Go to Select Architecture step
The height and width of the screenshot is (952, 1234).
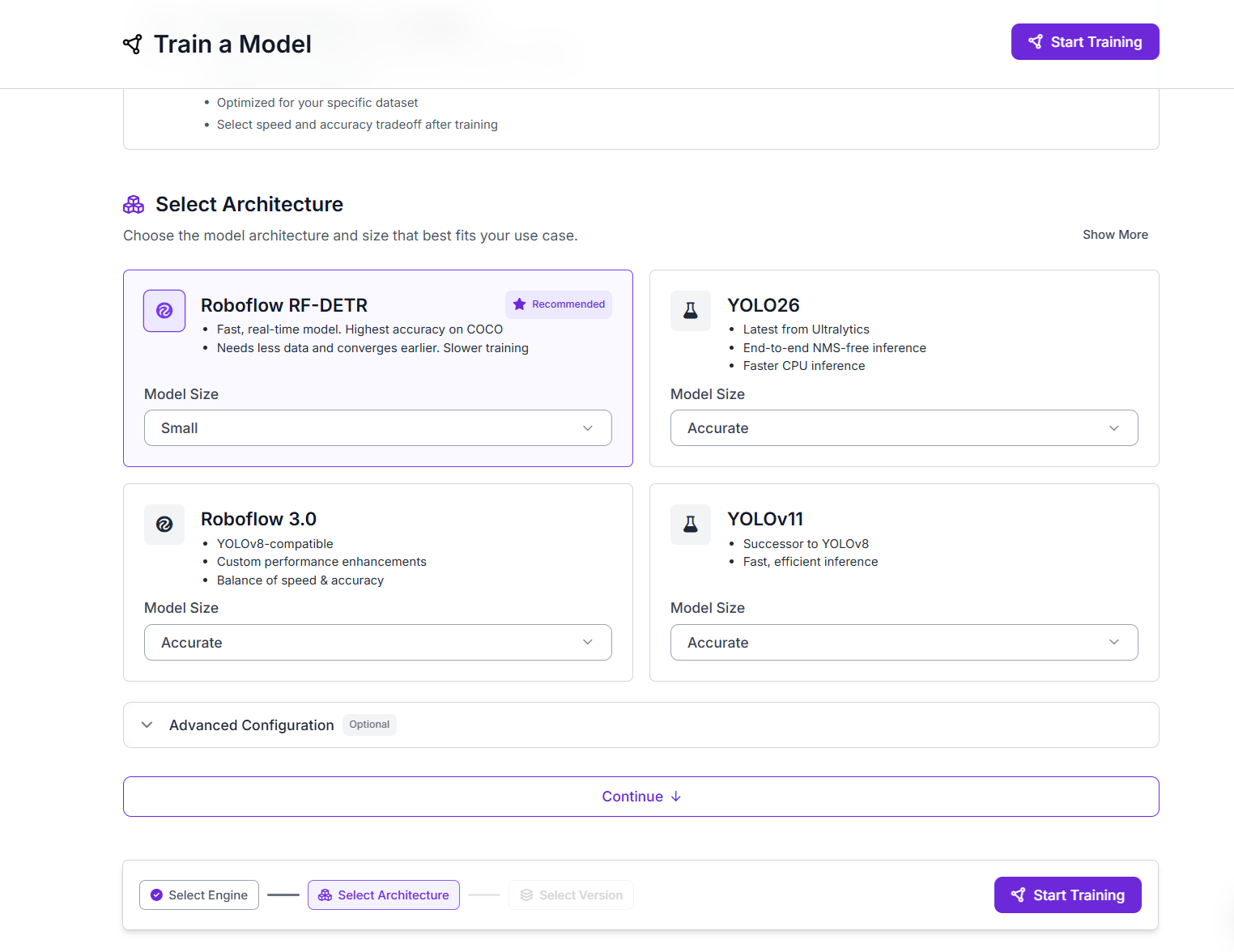[384, 895]
